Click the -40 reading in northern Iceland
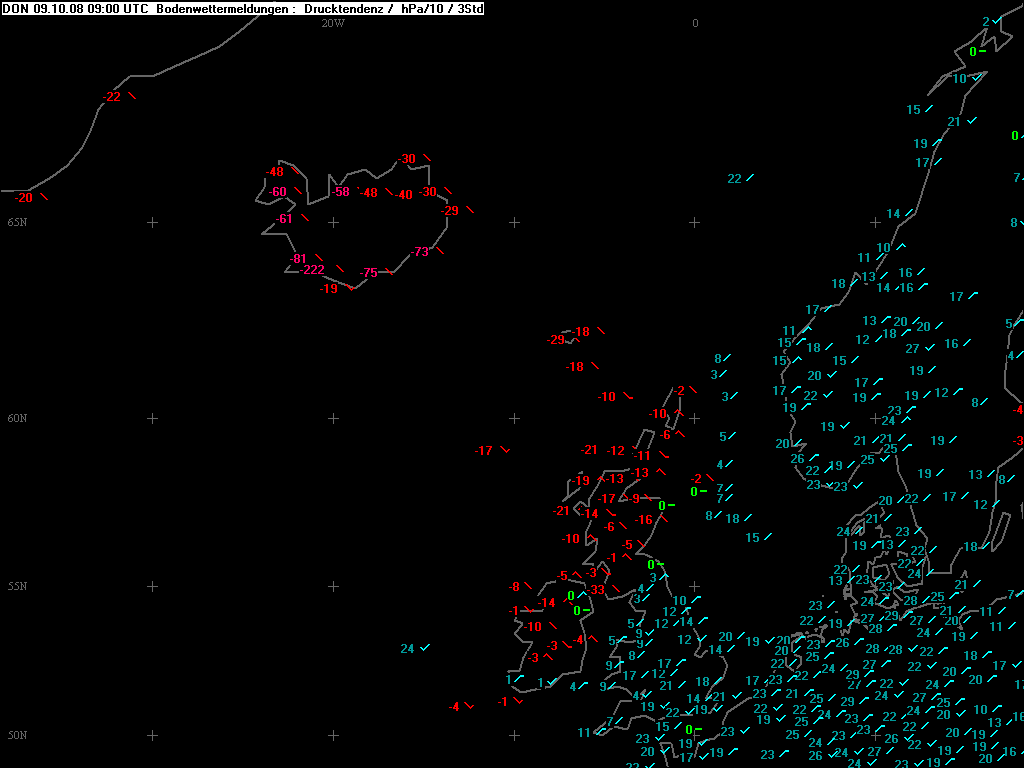The height and width of the screenshot is (768, 1024). (x=404, y=195)
